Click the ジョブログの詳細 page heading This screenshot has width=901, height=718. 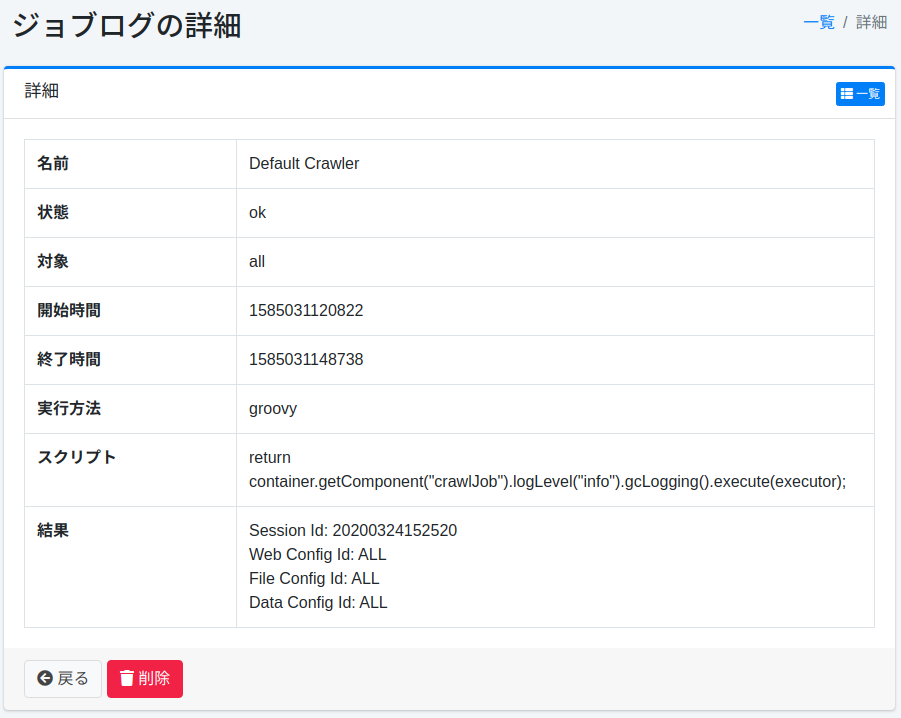pyautogui.click(x=127, y=25)
